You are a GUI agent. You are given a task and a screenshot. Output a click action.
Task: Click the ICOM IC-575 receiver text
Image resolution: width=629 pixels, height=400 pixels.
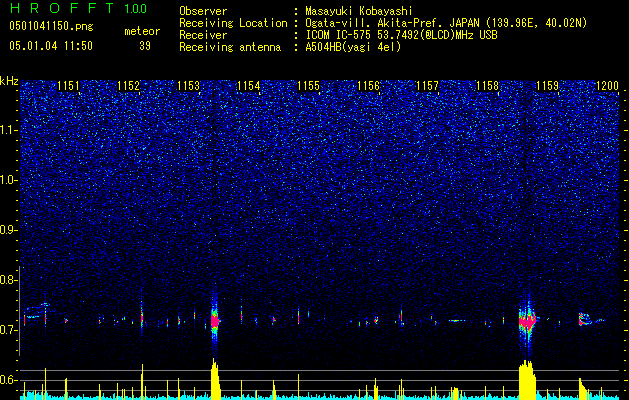coord(401,35)
